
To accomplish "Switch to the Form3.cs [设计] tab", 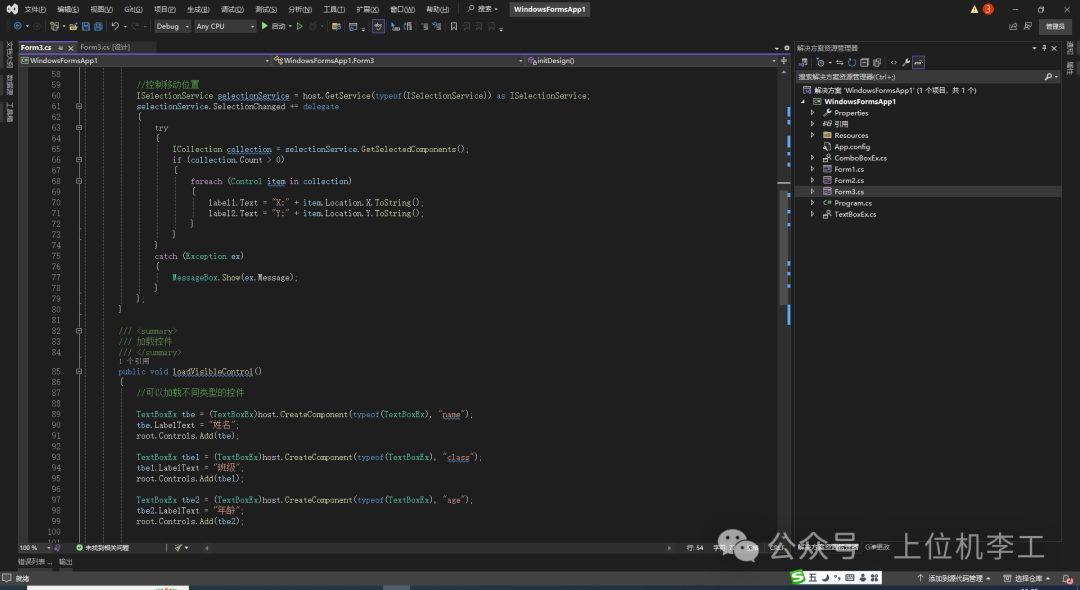I will 105,47.
